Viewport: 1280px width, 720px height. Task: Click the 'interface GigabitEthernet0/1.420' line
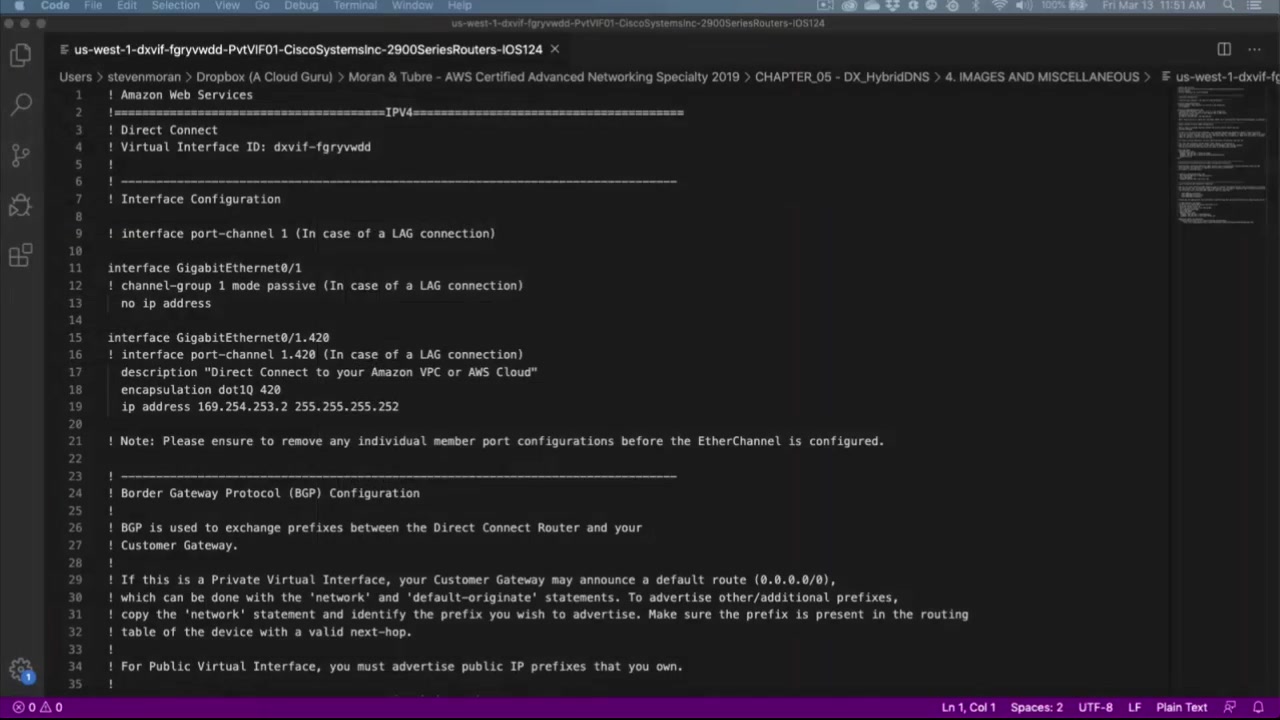coord(218,338)
